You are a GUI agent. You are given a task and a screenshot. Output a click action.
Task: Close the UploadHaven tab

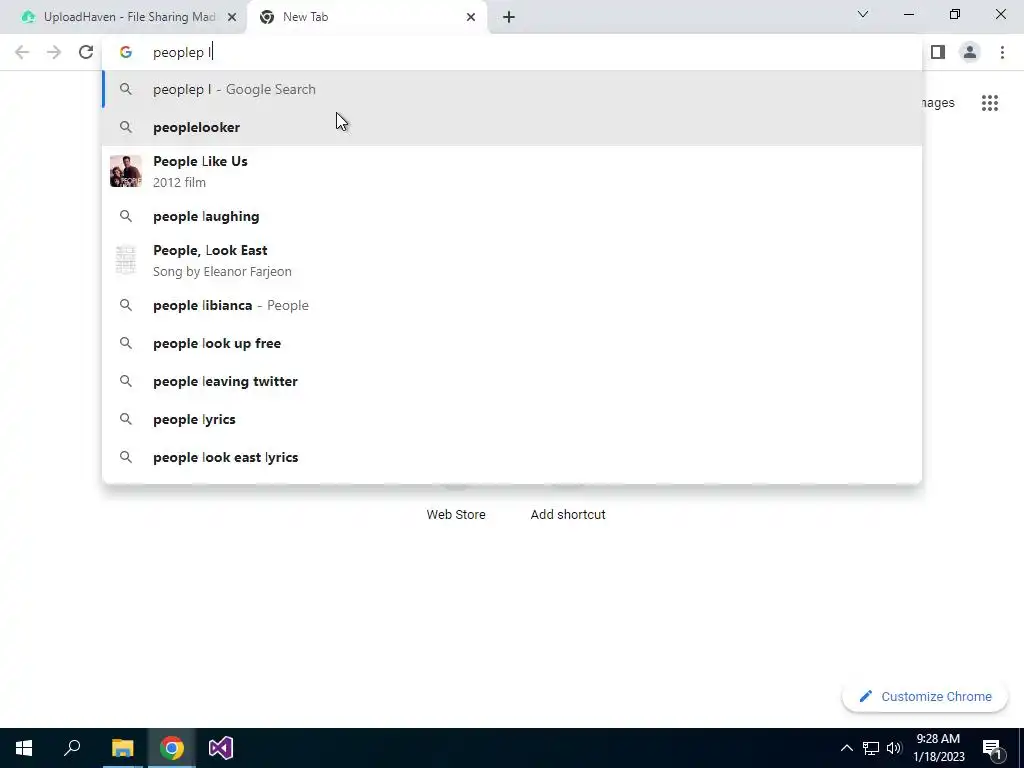coord(232,17)
